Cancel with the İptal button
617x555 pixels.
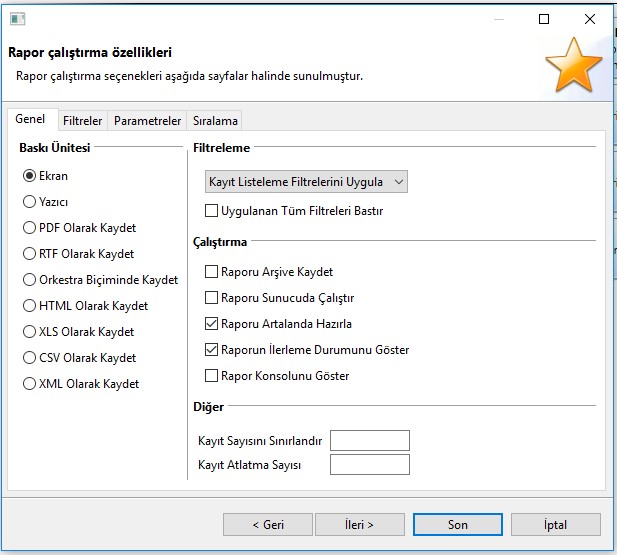pyautogui.click(x=555, y=525)
